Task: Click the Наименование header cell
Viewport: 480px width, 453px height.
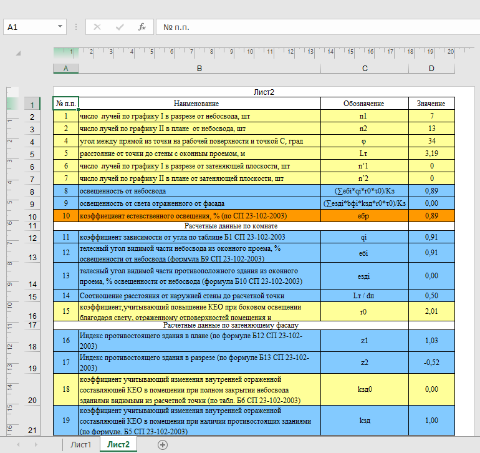Action: pyautogui.click(x=199, y=103)
